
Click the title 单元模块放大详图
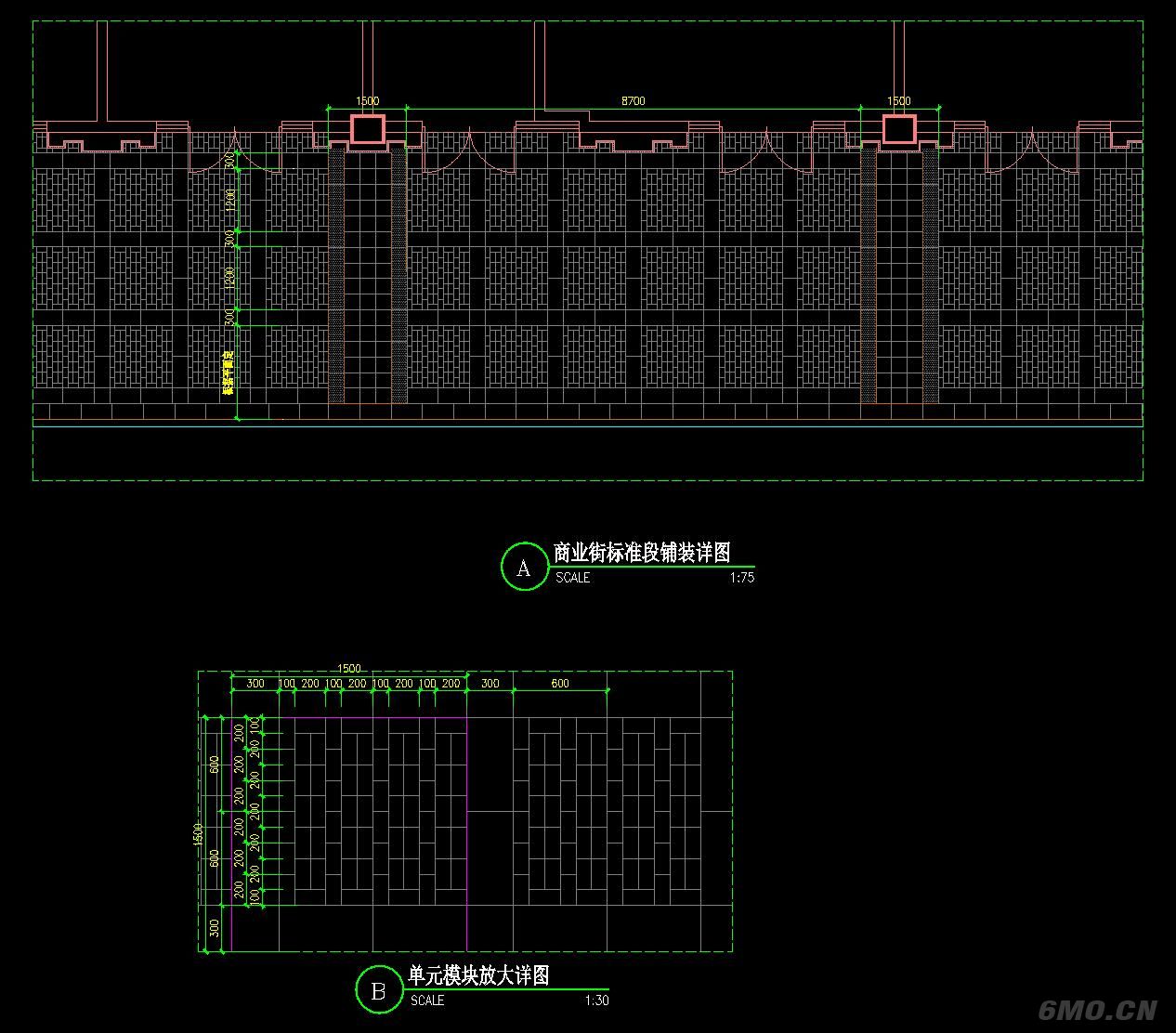pos(479,975)
